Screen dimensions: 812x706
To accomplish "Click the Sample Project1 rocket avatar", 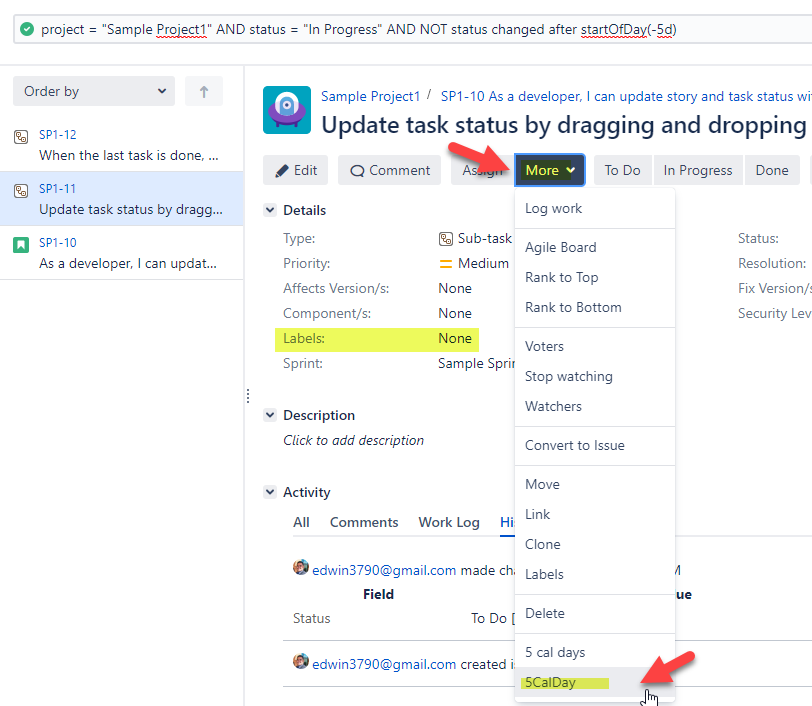I will [x=287, y=110].
